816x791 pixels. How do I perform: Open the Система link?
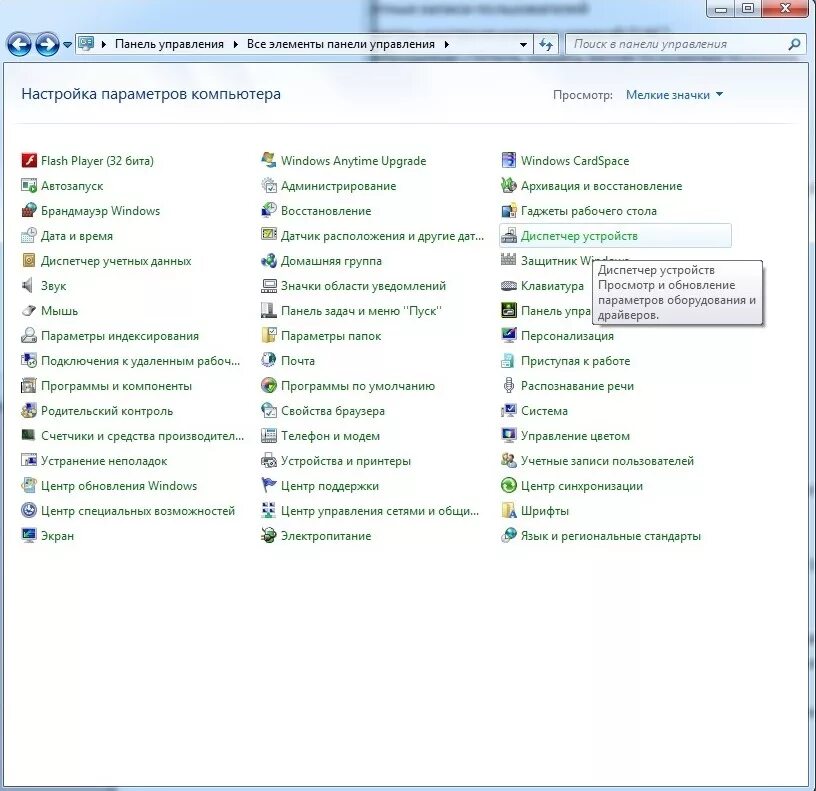tap(544, 411)
